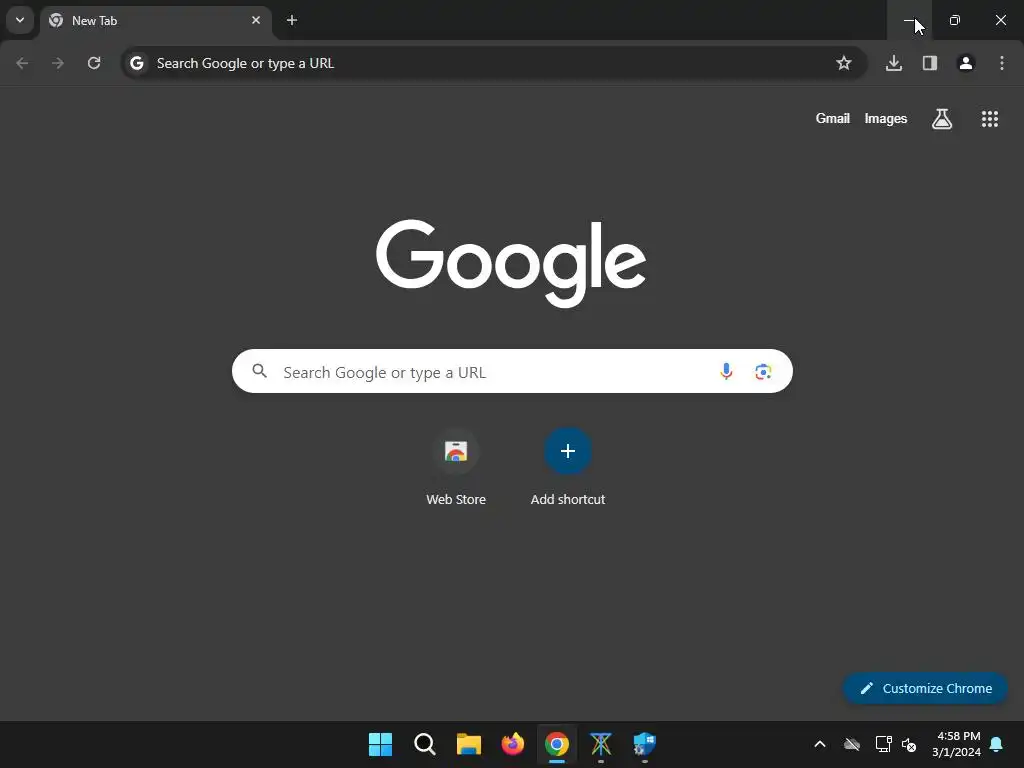Reload the page
Screen dimensions: 1024x768
(94, 63)
